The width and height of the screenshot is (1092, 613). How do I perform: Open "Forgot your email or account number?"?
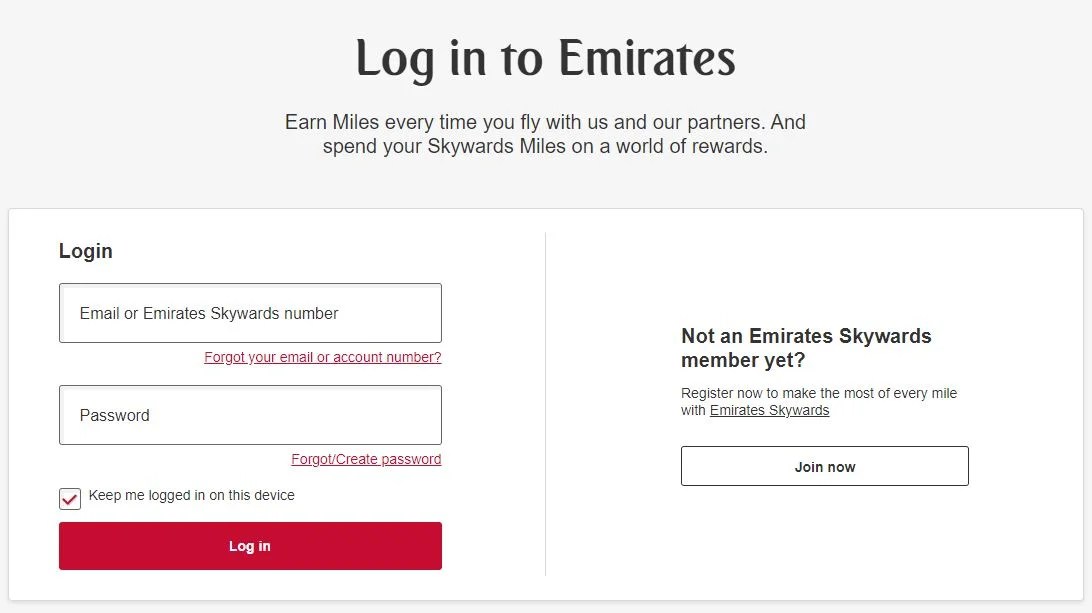[322, 357]
